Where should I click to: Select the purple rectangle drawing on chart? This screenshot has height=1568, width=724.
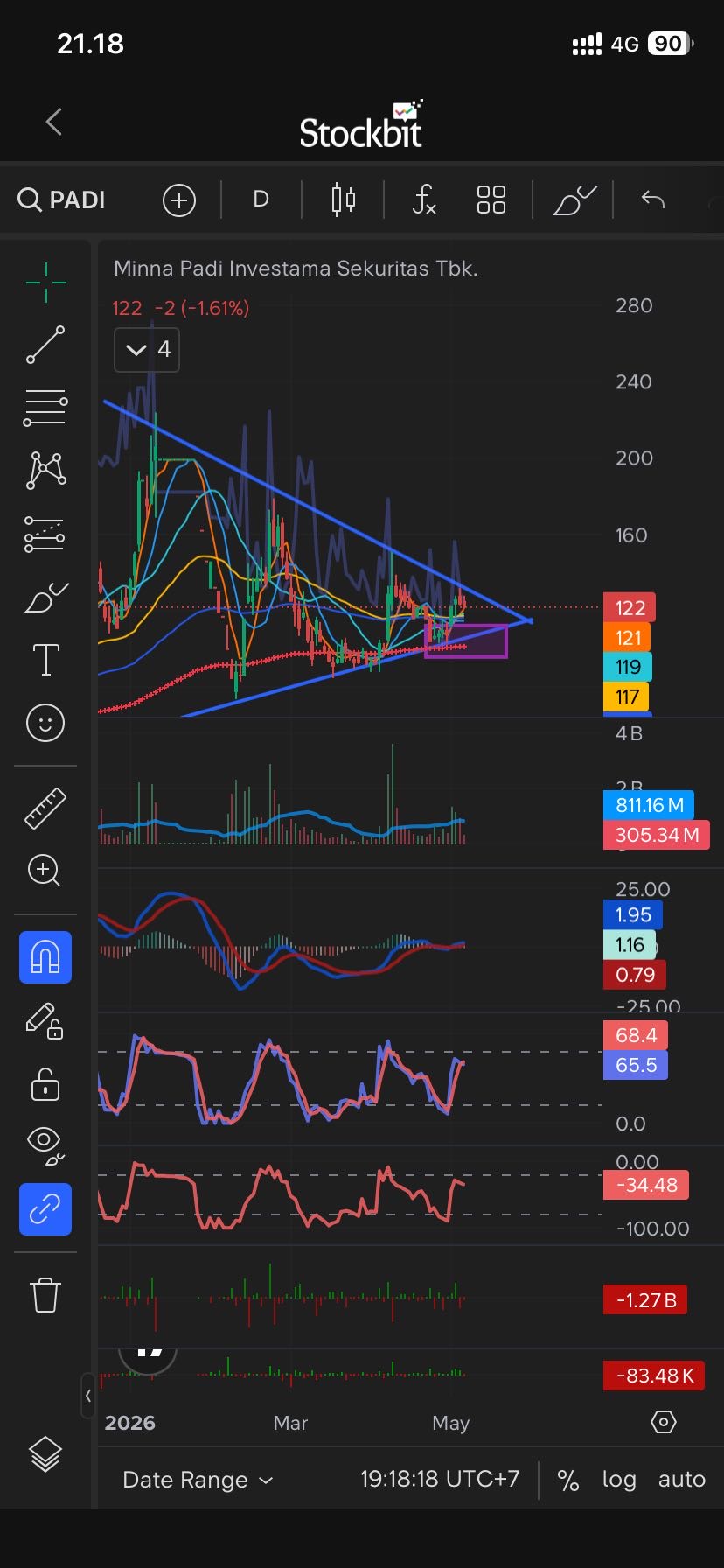(466, 641)
